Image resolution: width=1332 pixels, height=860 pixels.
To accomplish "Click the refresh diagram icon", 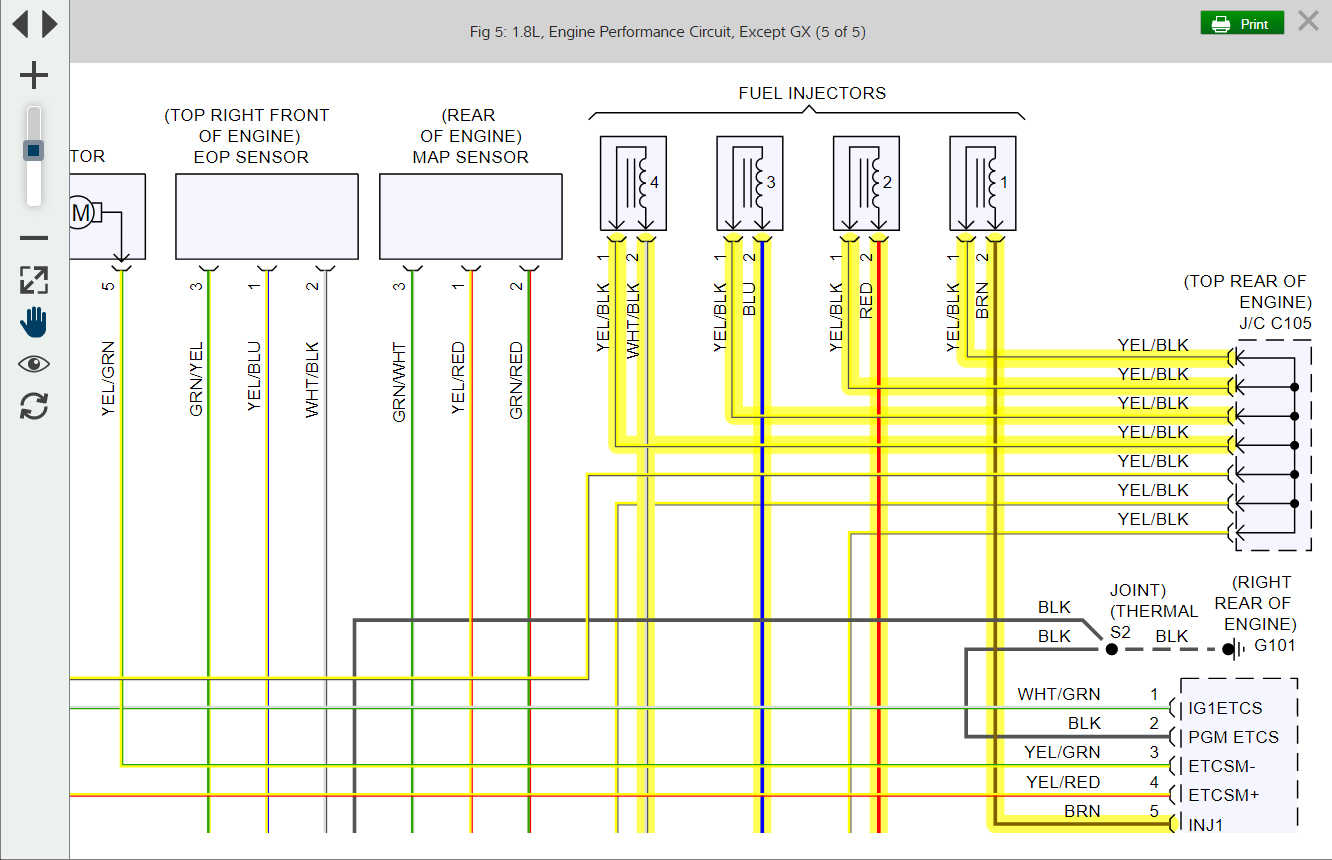I will point(33,406).
